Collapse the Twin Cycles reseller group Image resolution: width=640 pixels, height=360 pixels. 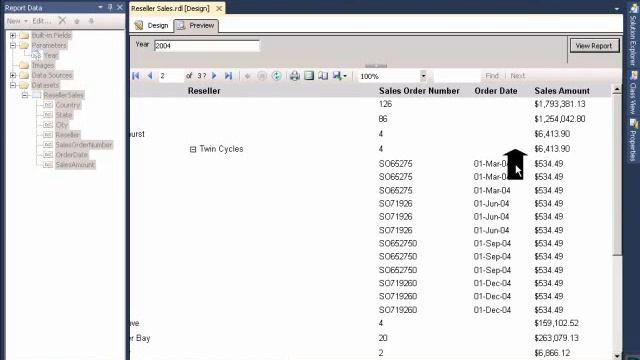(193, 149)
